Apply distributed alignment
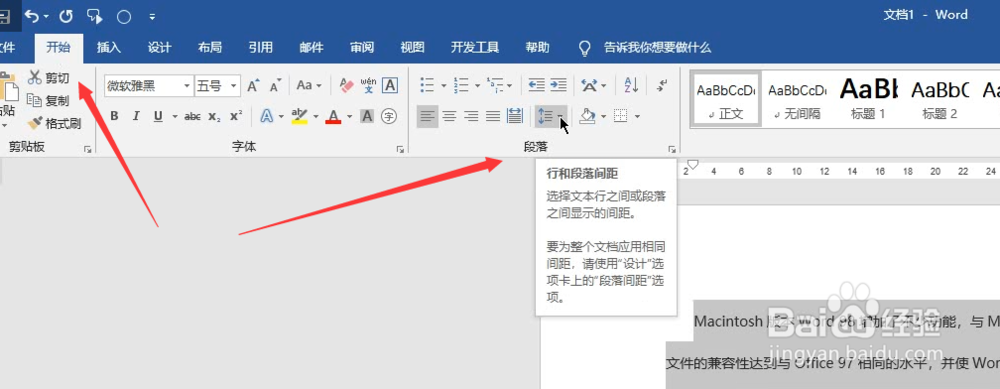The image size is (1000, 389). tap(515, 116)
